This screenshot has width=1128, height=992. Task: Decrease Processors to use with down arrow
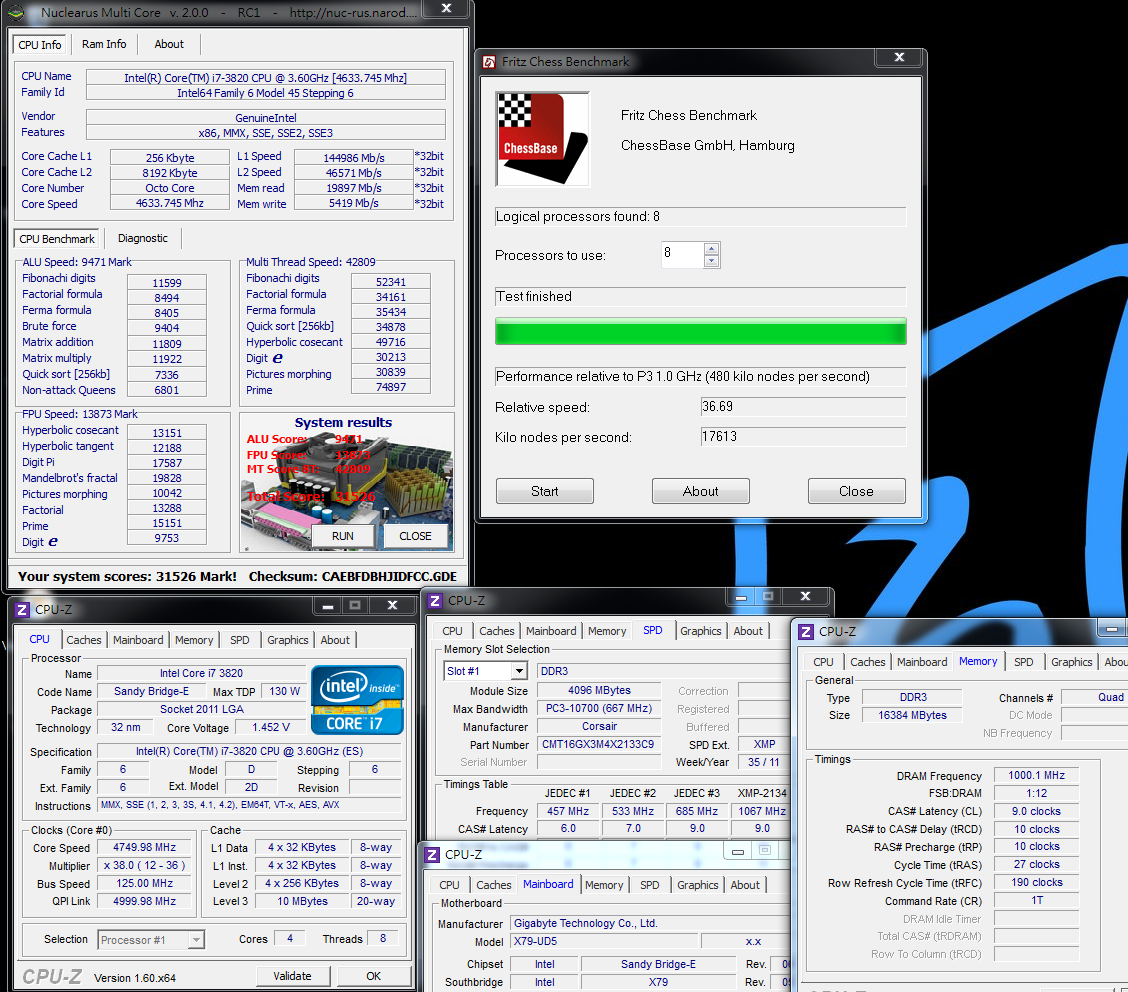[711, 261]
